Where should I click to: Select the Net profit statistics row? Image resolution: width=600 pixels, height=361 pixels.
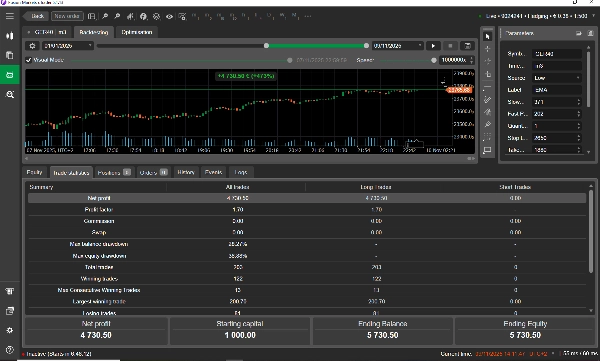click(307, 198)
